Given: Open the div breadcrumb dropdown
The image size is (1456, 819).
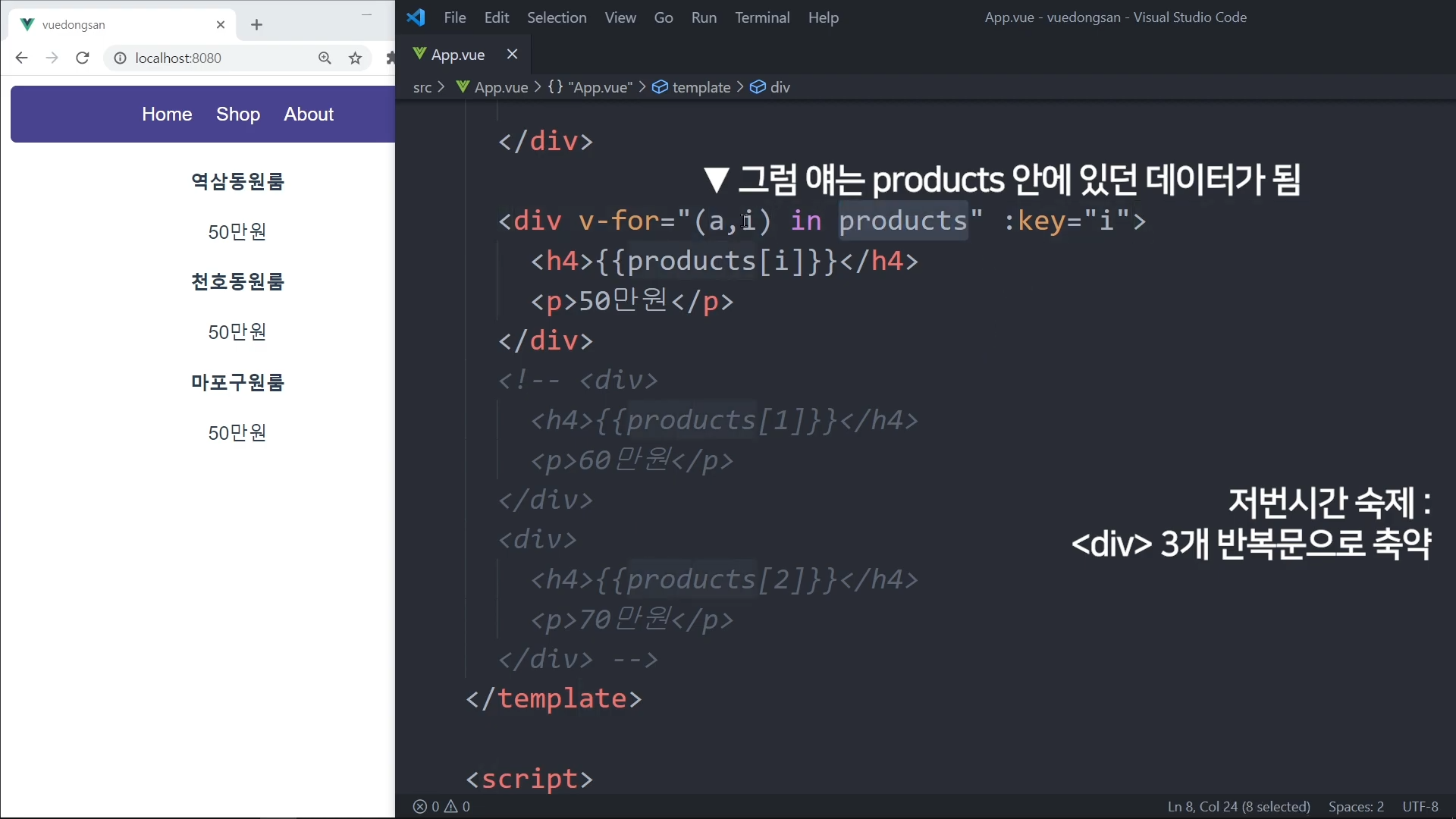Looking at the screenshot, I should [x=780, y=87].
